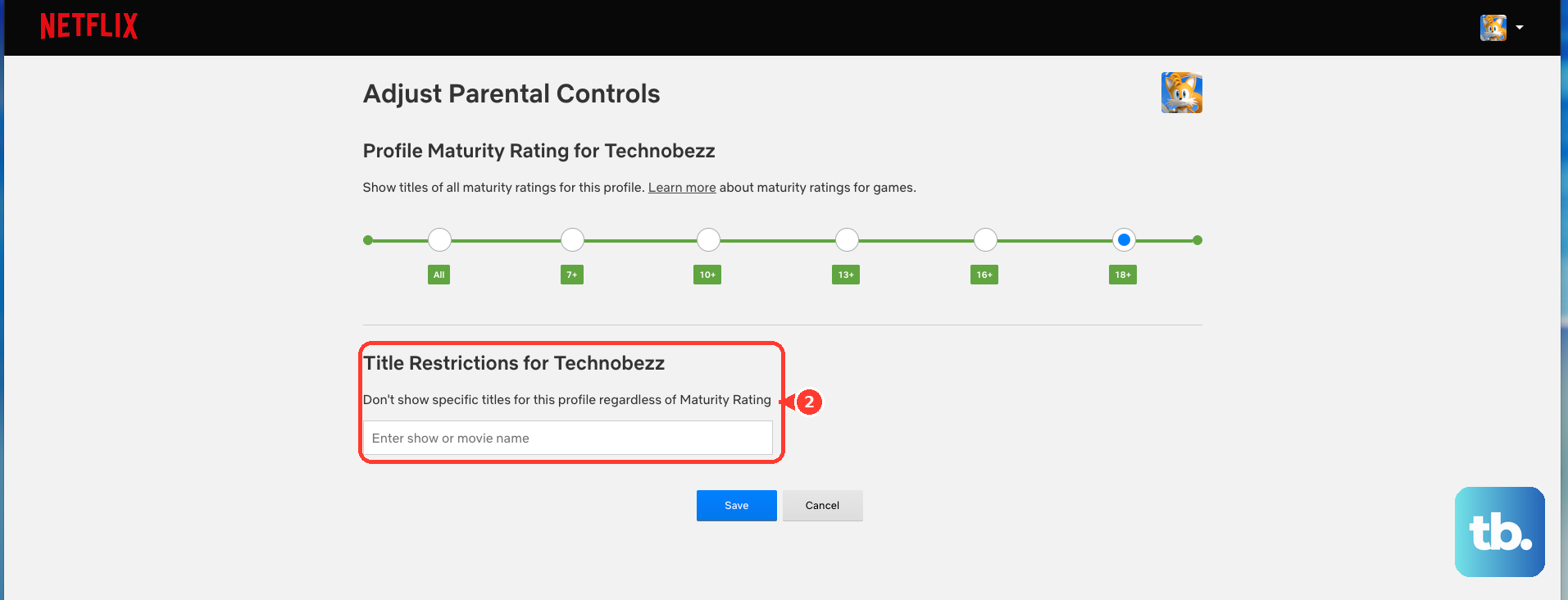The height and width of the screenshot is (600, 1568).
Task: Select the 7+ maturity rating radio
Action: tap(572, 240)
